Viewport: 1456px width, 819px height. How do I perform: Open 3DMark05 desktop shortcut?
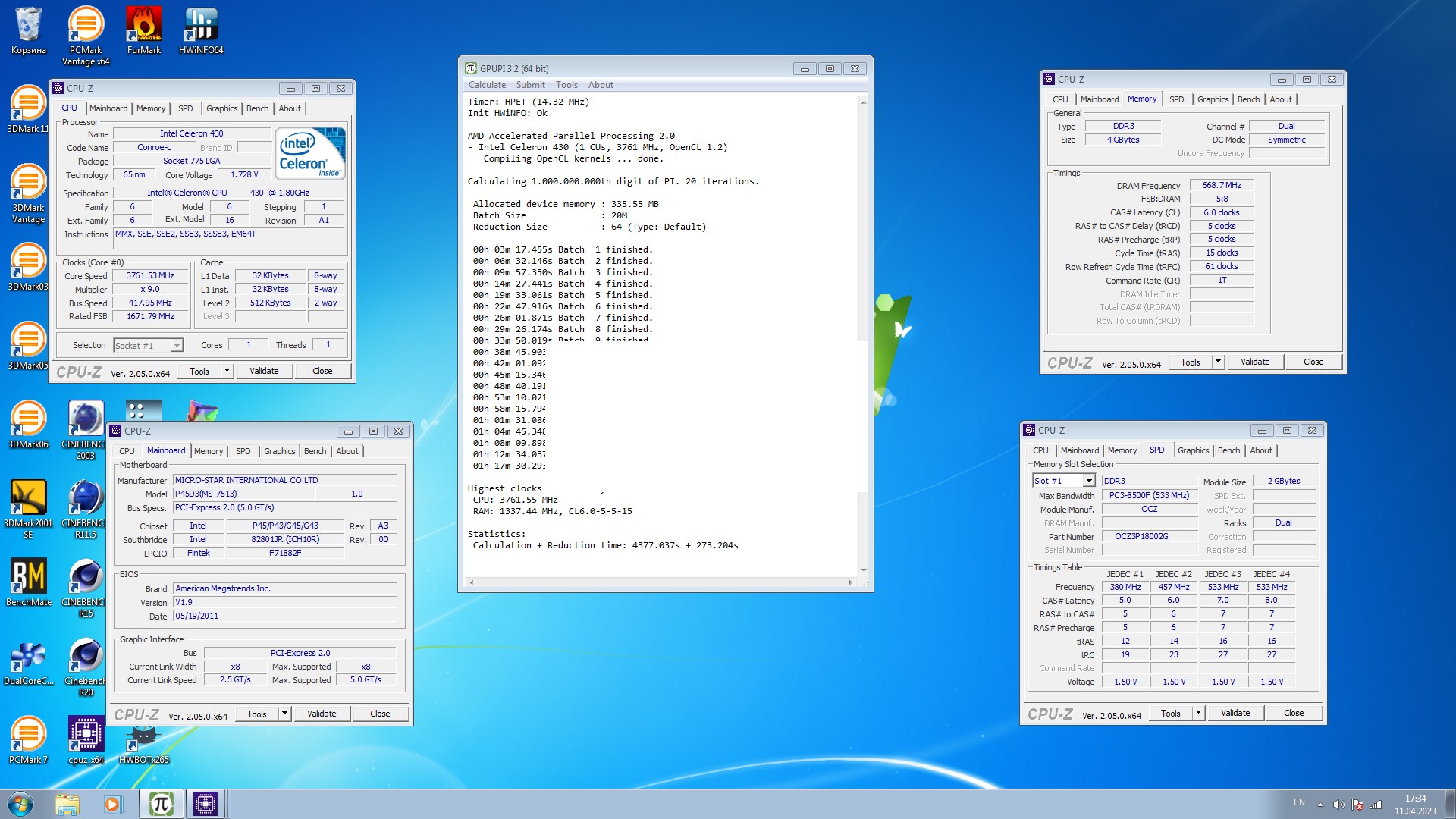click(28, 347)
